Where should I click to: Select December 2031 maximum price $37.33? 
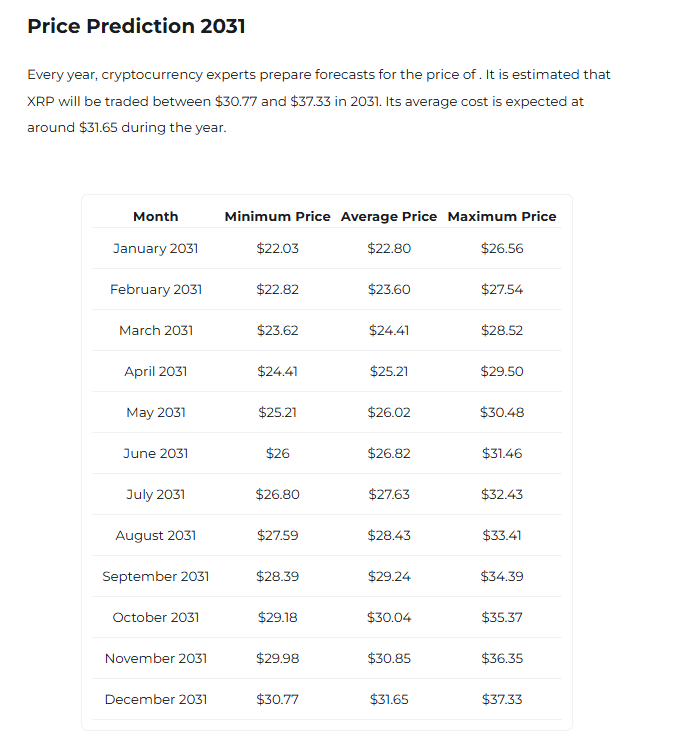502,699
